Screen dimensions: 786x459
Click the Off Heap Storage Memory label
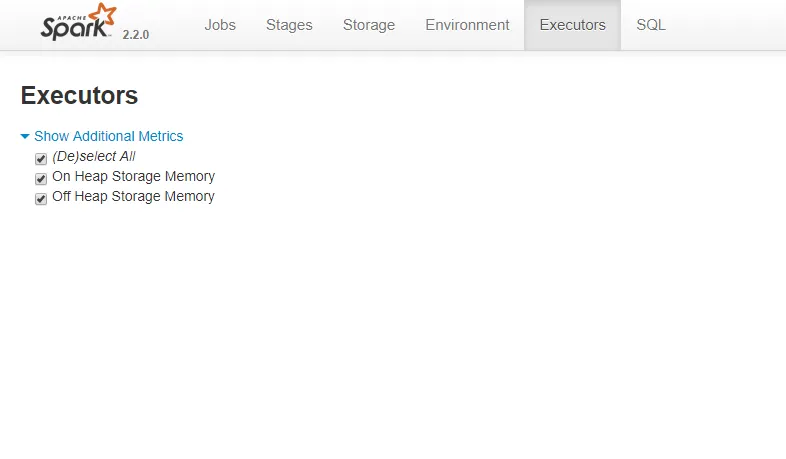click(x=133, y=197)
